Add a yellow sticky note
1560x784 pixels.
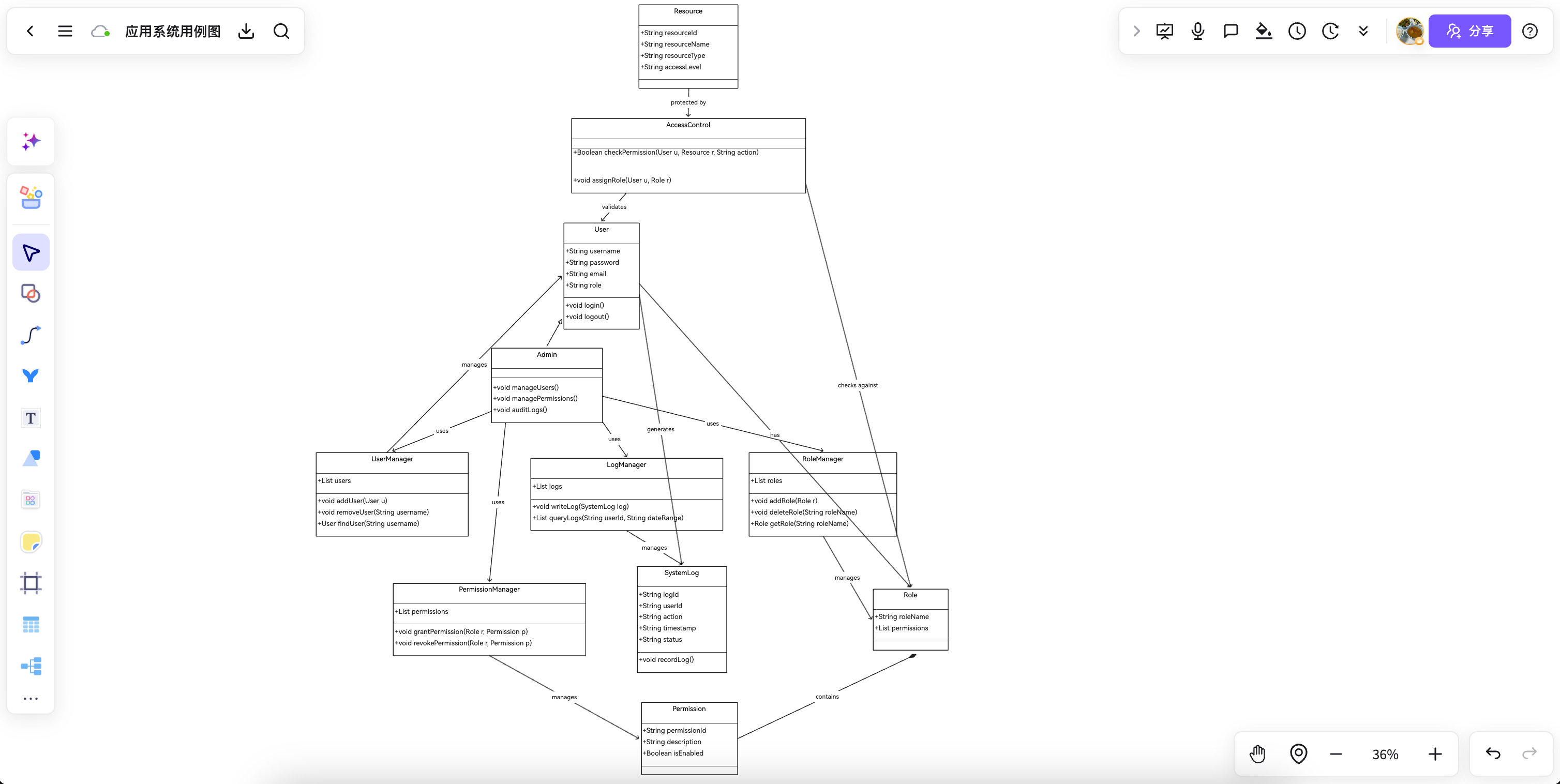point(31,541)
